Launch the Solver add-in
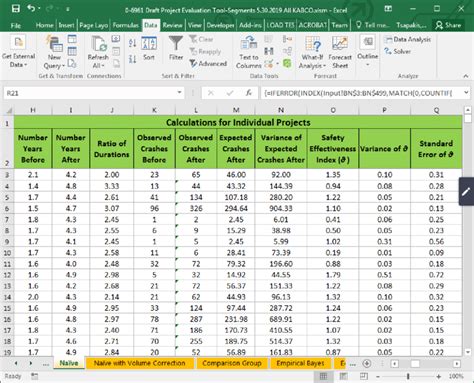474x383 pixels. pos(397,51)
